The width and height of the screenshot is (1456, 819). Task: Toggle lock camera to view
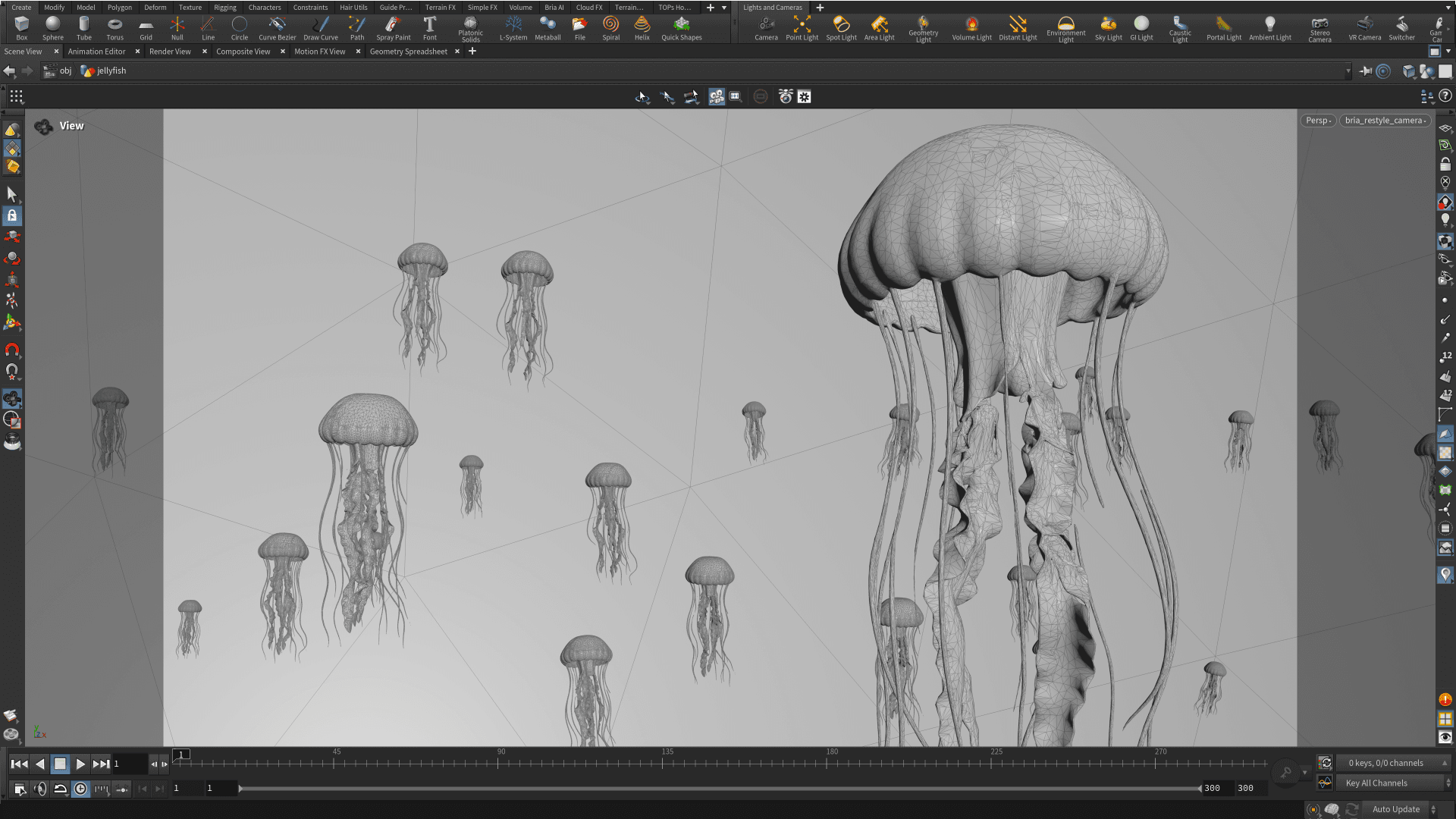point(1445,165)
